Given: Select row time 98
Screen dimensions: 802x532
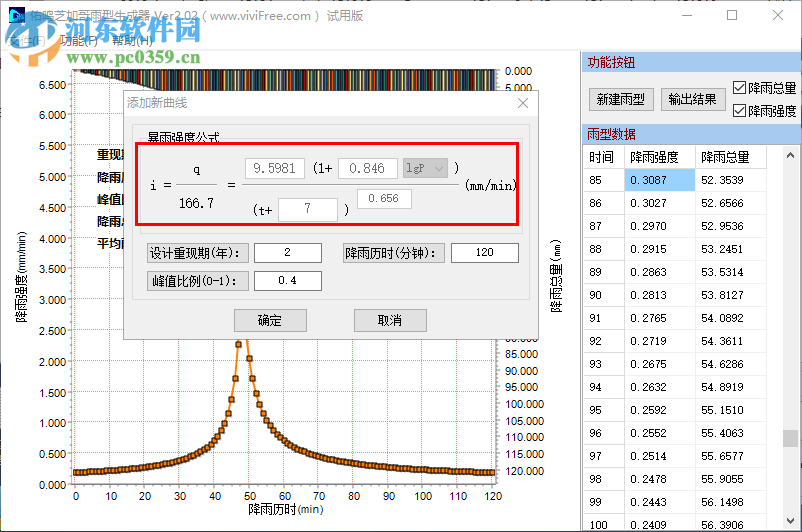Looking at the screenshot, I should (604, 479).
